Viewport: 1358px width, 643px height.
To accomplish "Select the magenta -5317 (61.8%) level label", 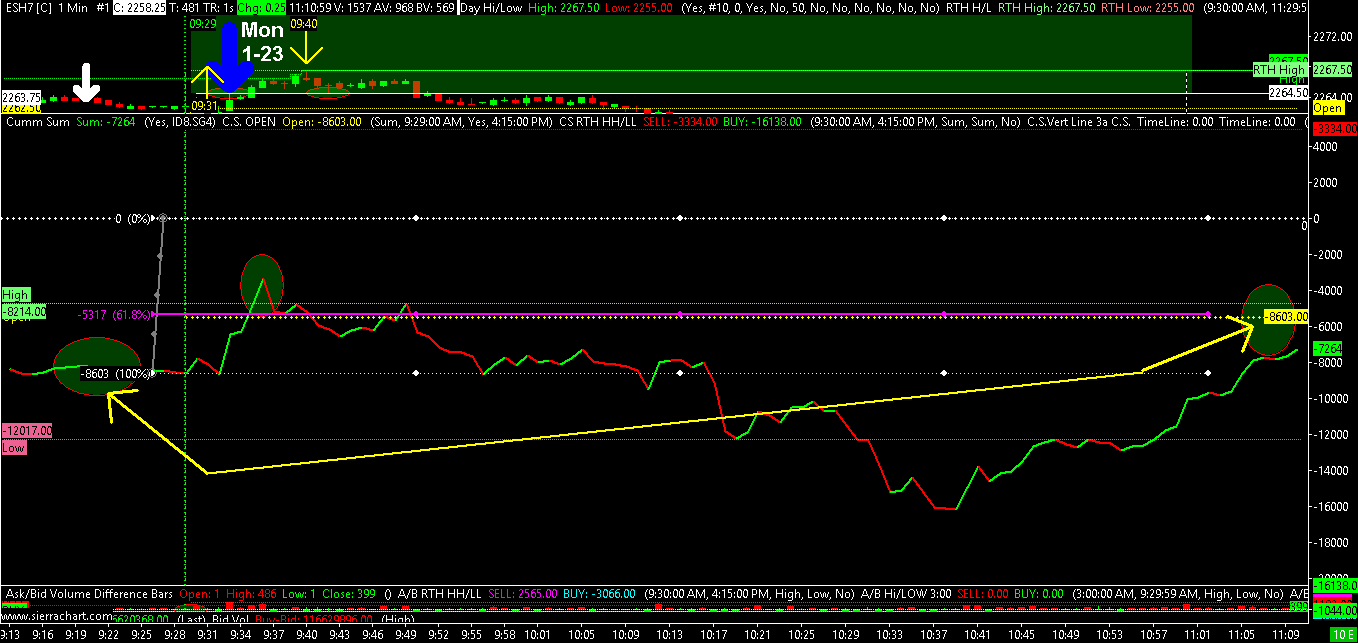I will 114,315.
